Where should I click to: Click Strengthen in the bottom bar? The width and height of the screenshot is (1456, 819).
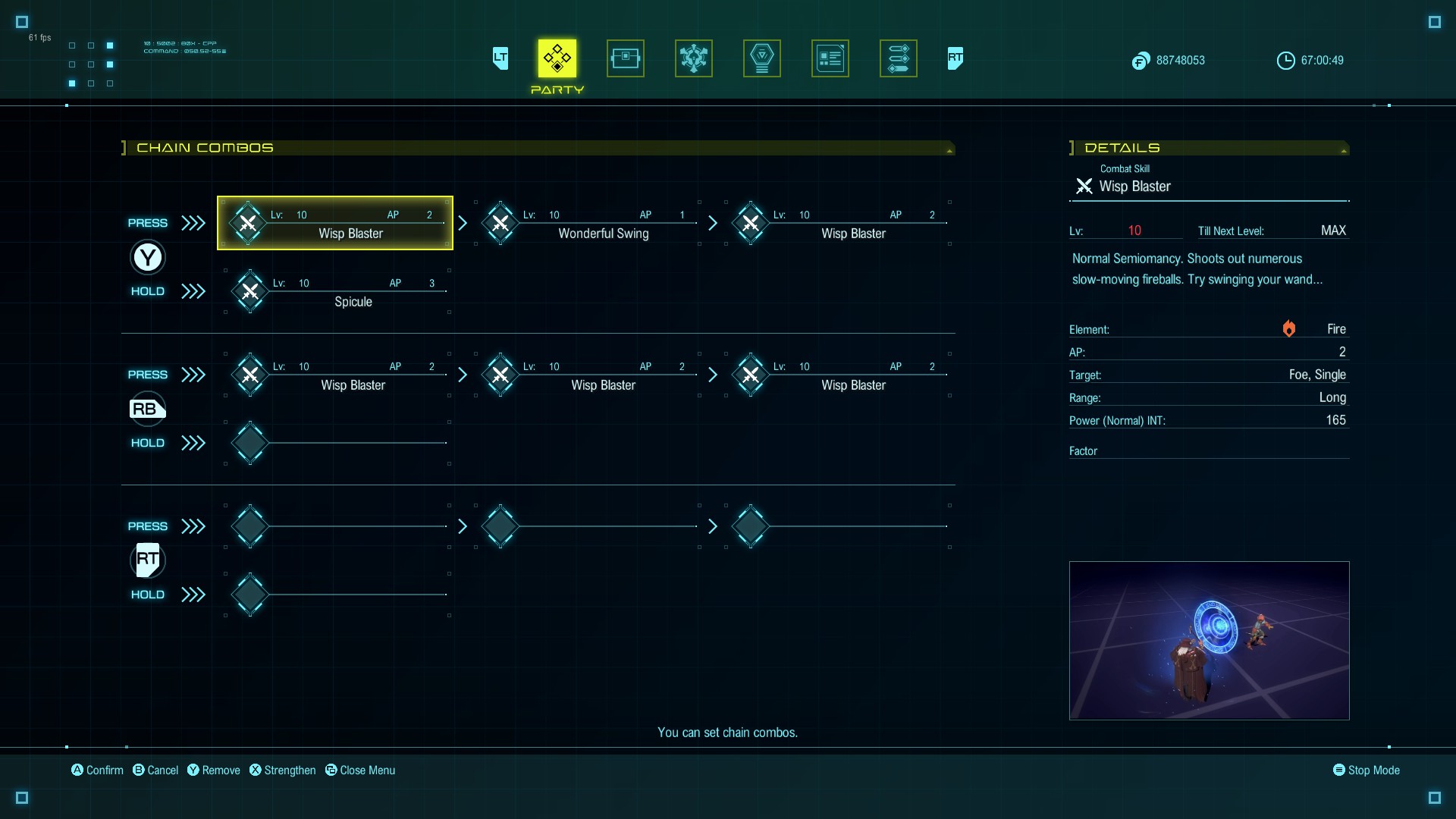click(283, 770)
